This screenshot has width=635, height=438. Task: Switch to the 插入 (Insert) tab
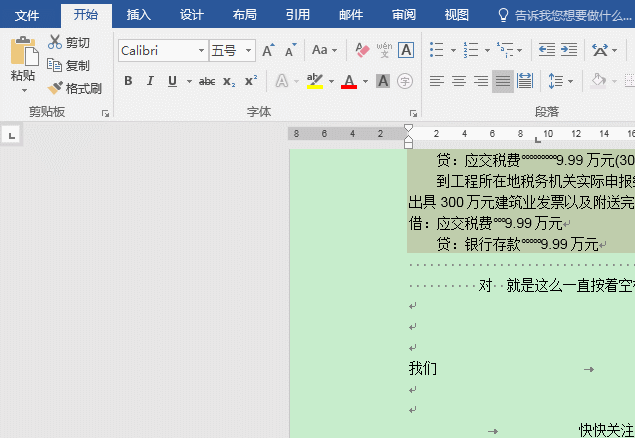(139, 15)
